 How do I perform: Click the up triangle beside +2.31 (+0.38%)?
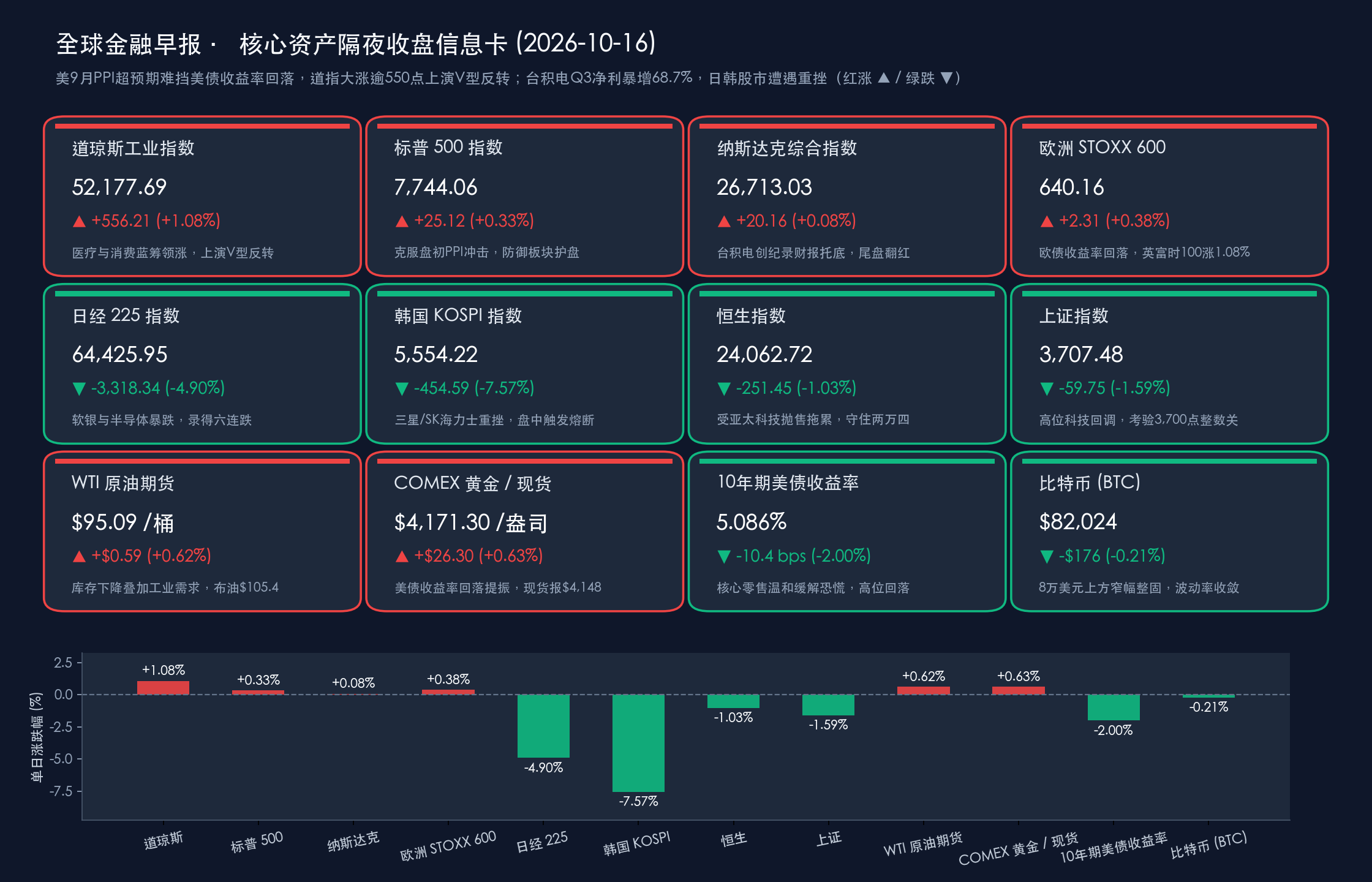[x=1047, y=221]
